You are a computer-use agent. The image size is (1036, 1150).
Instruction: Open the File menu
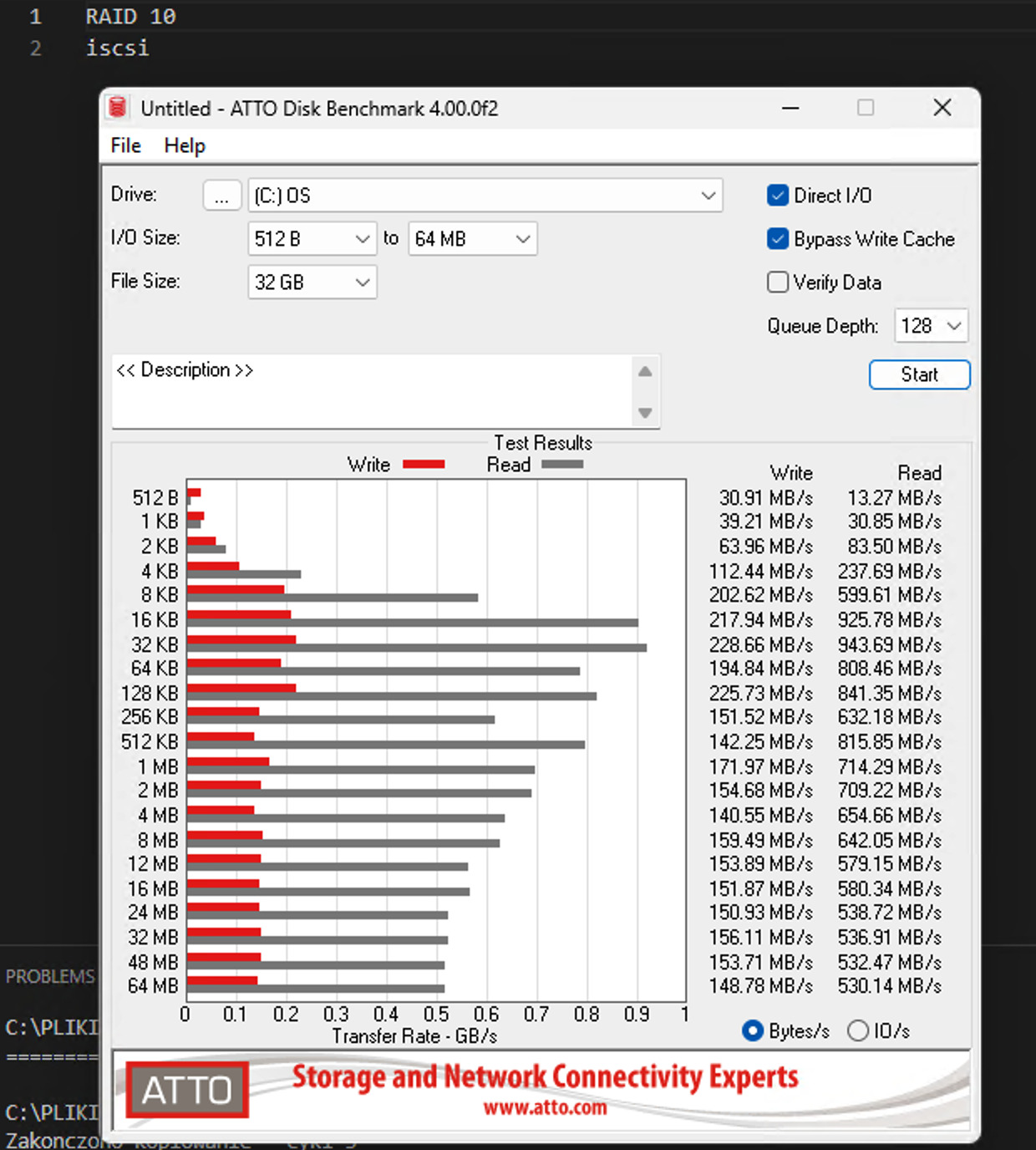click(126, 145)
